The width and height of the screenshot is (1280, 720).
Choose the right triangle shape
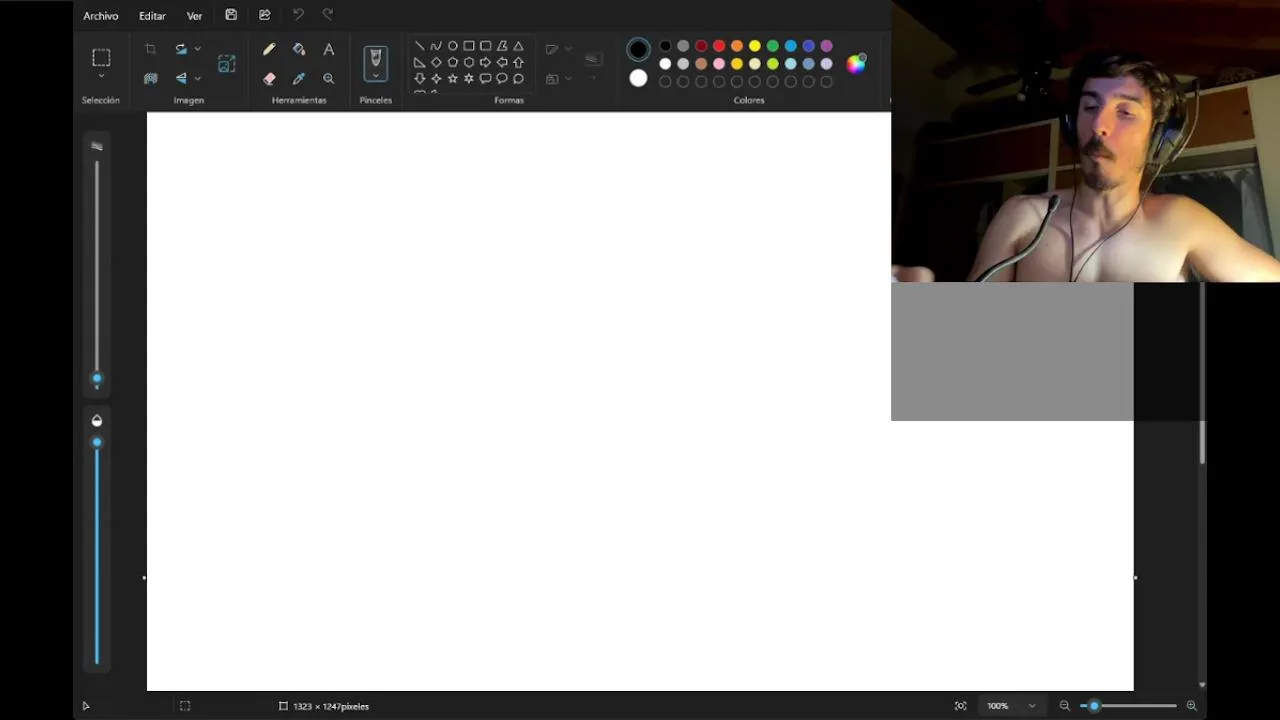(x=419, y=62)
